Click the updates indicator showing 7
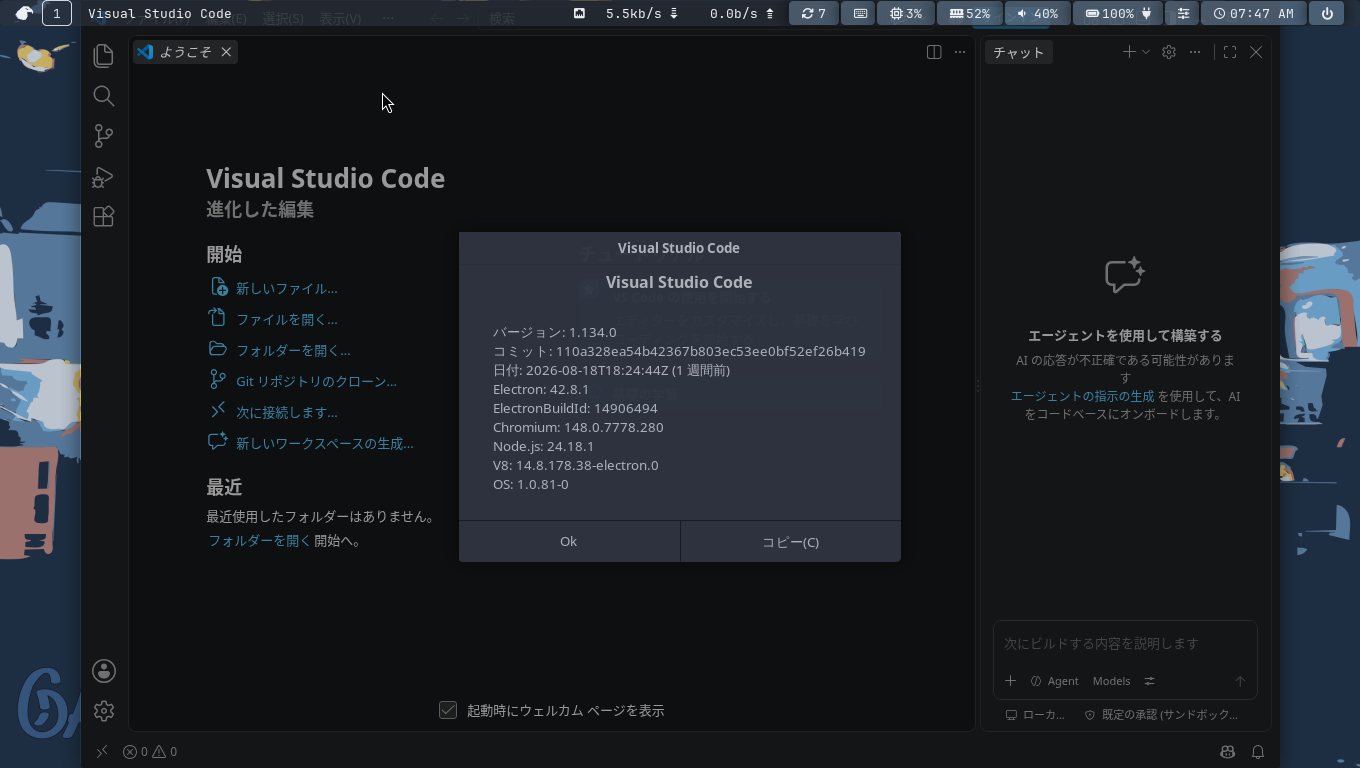1360x768 pixels. pos(813,14)
